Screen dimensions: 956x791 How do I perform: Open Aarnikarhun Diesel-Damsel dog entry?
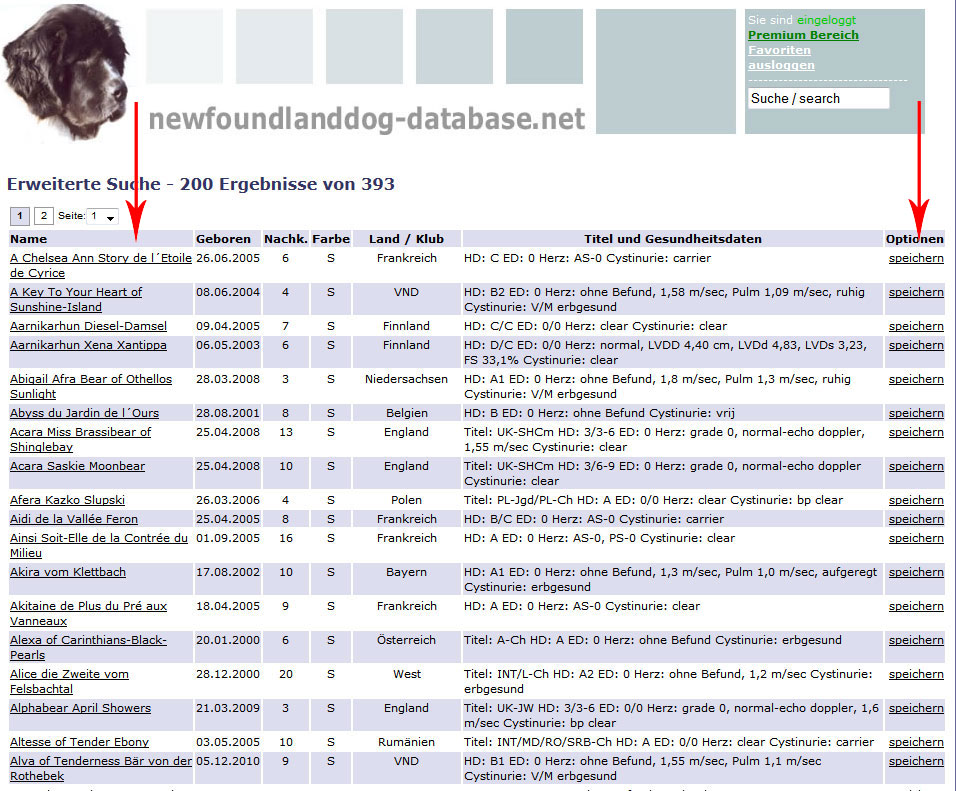coord(88,326)
